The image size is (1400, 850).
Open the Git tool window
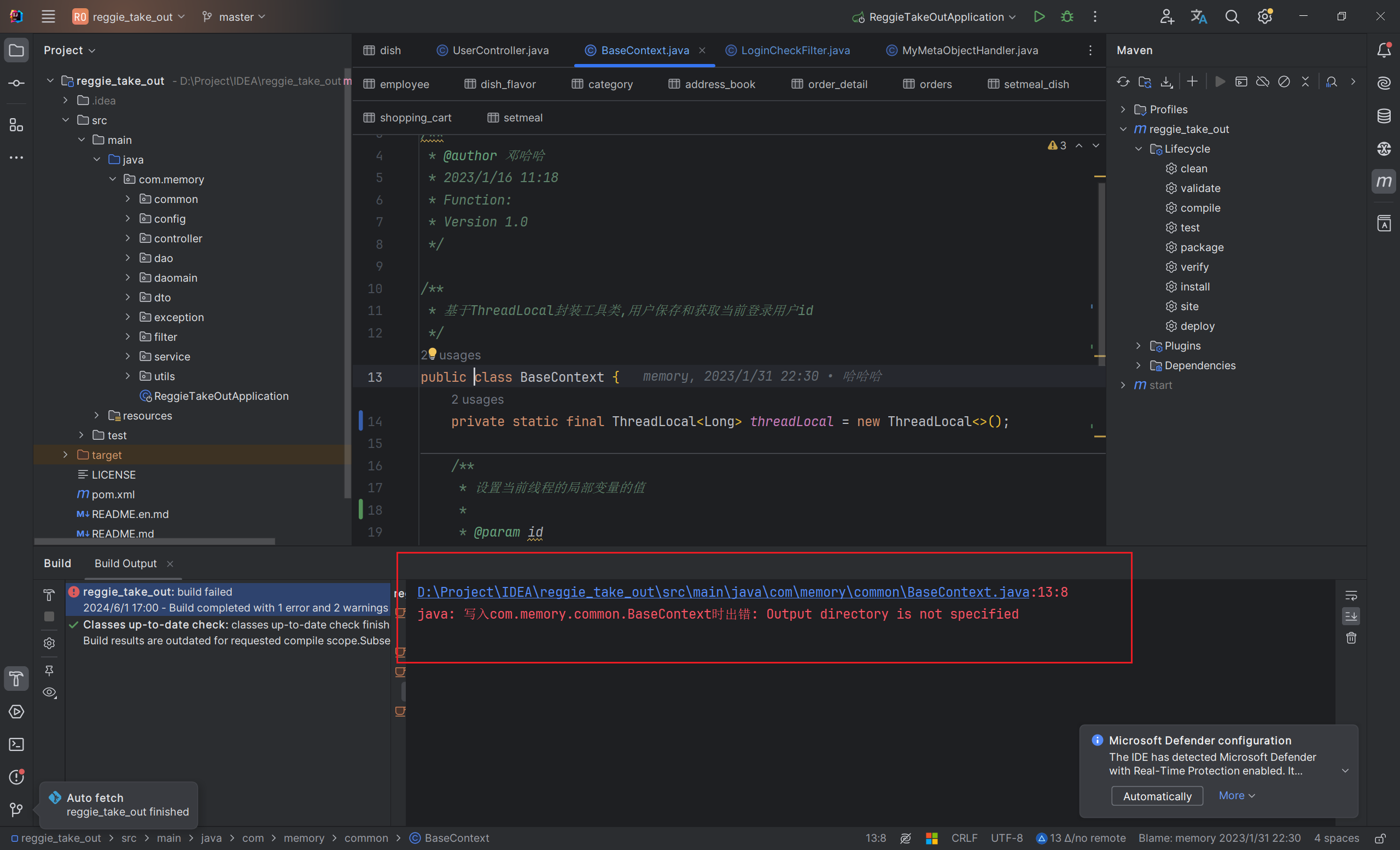coord(16,809)
